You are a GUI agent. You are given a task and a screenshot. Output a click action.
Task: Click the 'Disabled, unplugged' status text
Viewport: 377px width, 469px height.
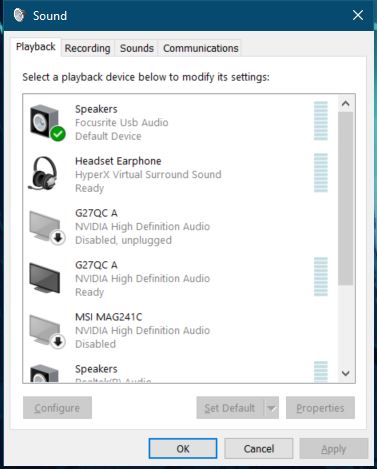[x=124, y=240]
